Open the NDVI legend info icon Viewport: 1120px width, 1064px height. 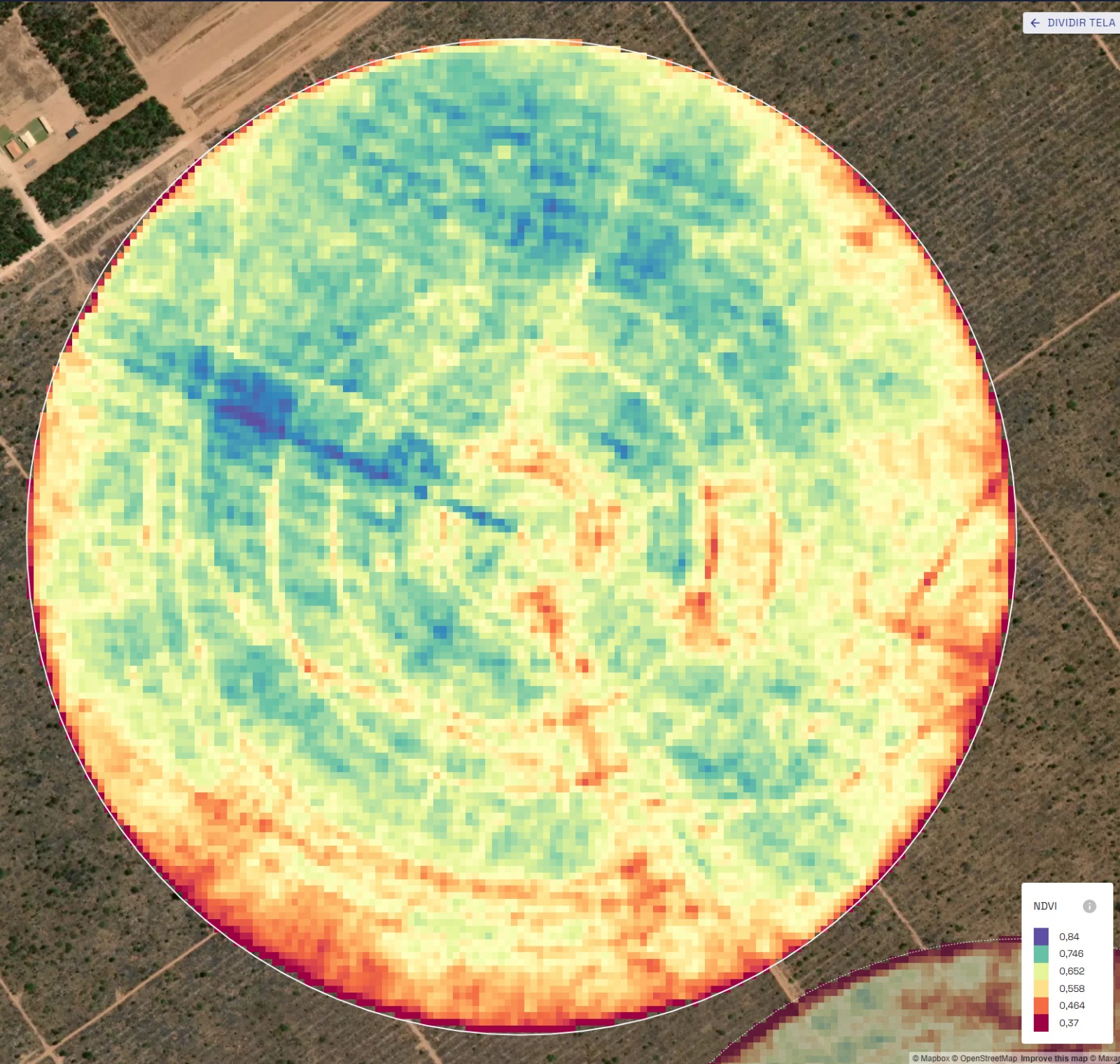(1089, 906)
